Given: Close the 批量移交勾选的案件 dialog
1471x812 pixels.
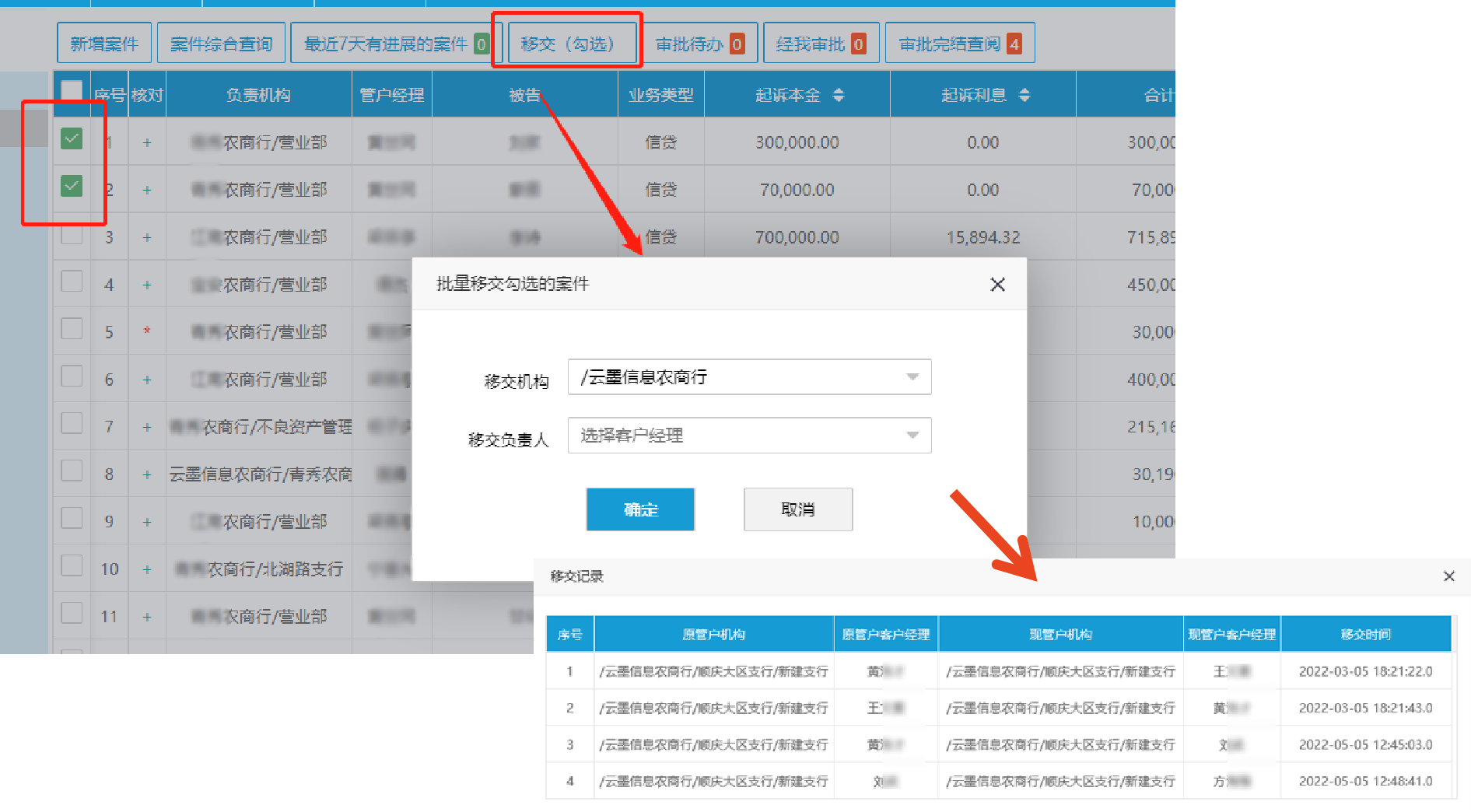Looking at the screenshot, I should 998,285.
